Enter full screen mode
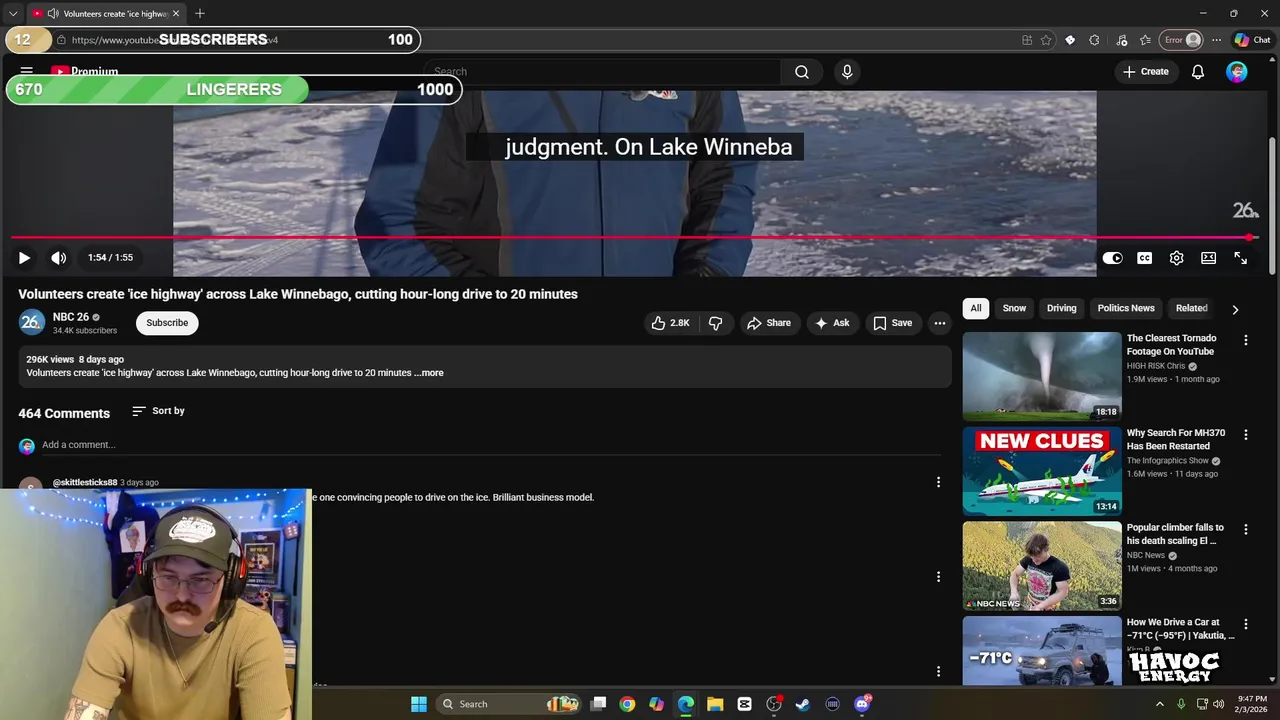 point(1240,258)
